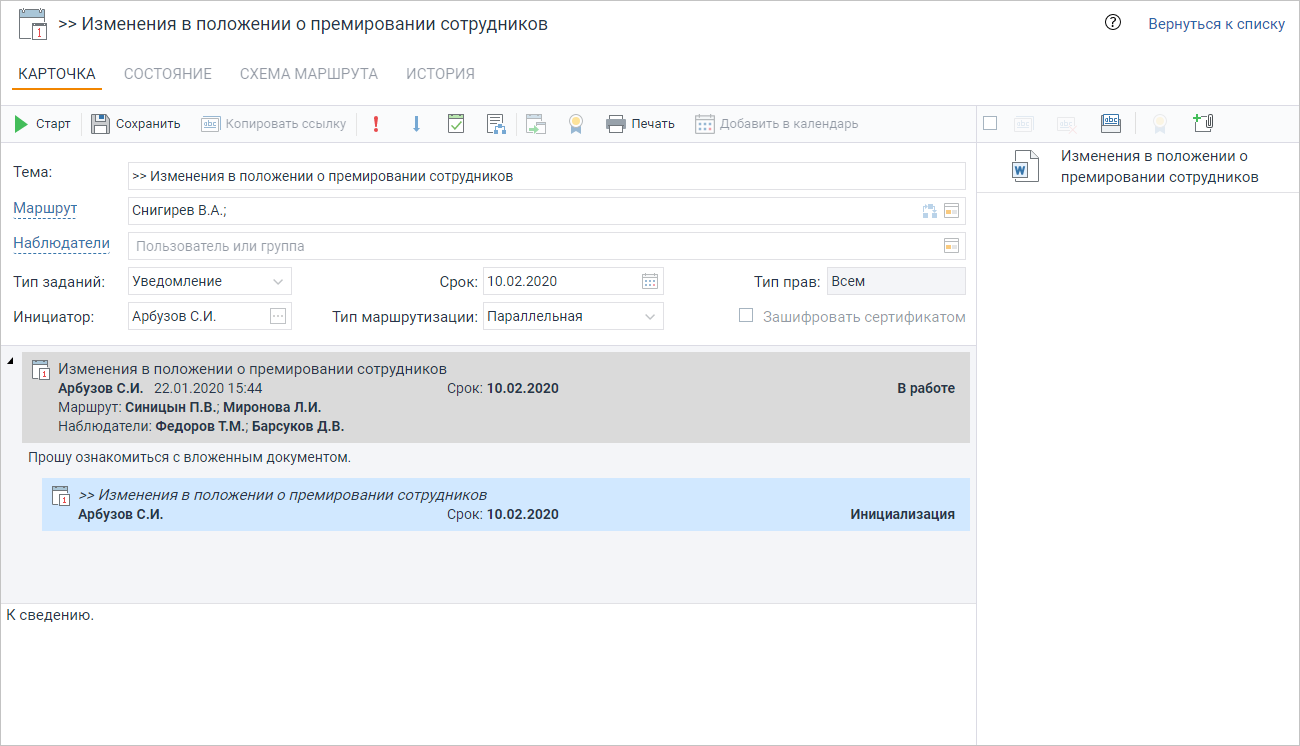The image size is (1300, 746).
Task: Click the Word document attachment icon
Action: (1020, 166)
